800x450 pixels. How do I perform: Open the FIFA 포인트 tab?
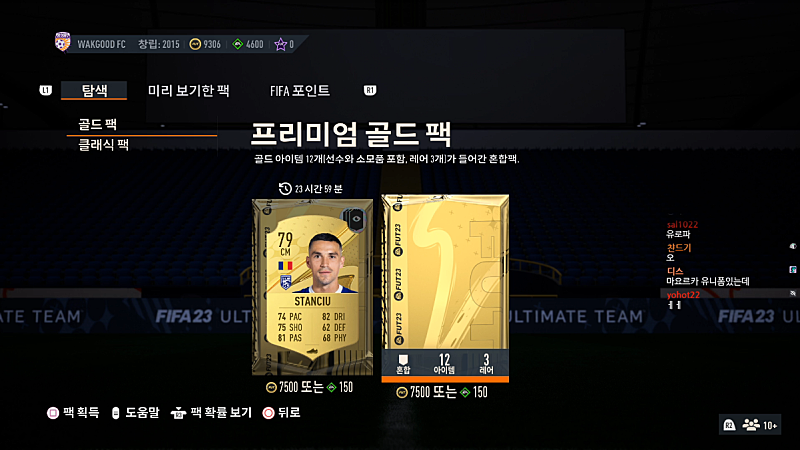click(x=299, y=91)
